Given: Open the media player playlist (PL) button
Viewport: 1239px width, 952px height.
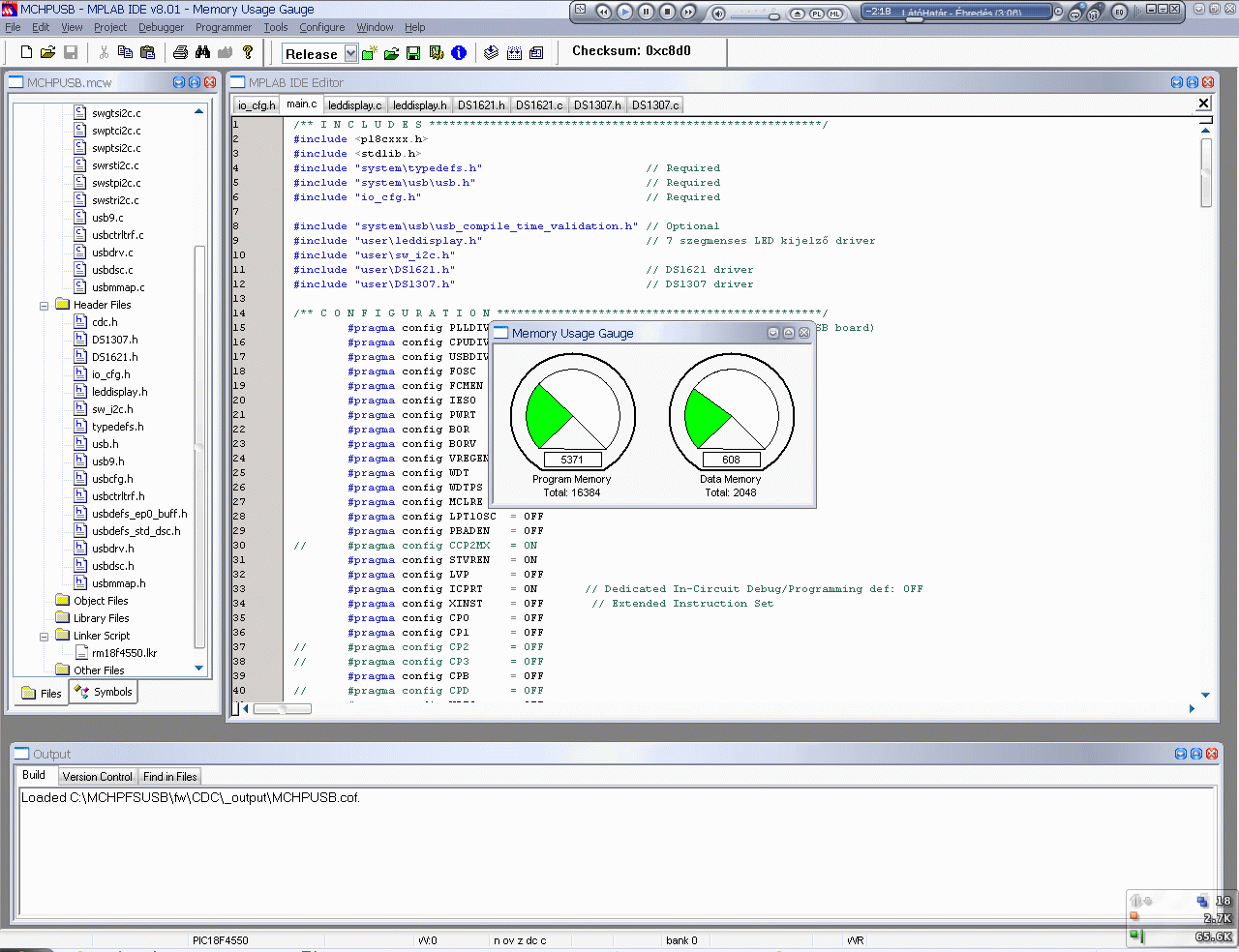Looking at the screenshot, I should (816, 14).
